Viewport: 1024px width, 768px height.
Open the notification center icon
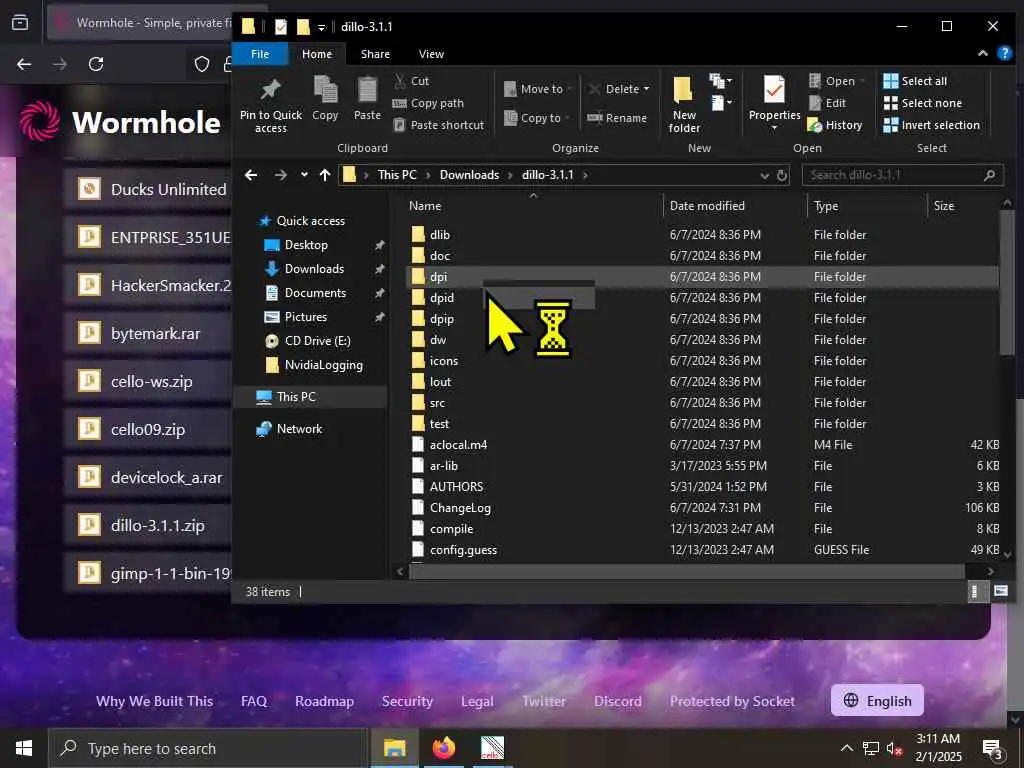click(x=993, y=748)
